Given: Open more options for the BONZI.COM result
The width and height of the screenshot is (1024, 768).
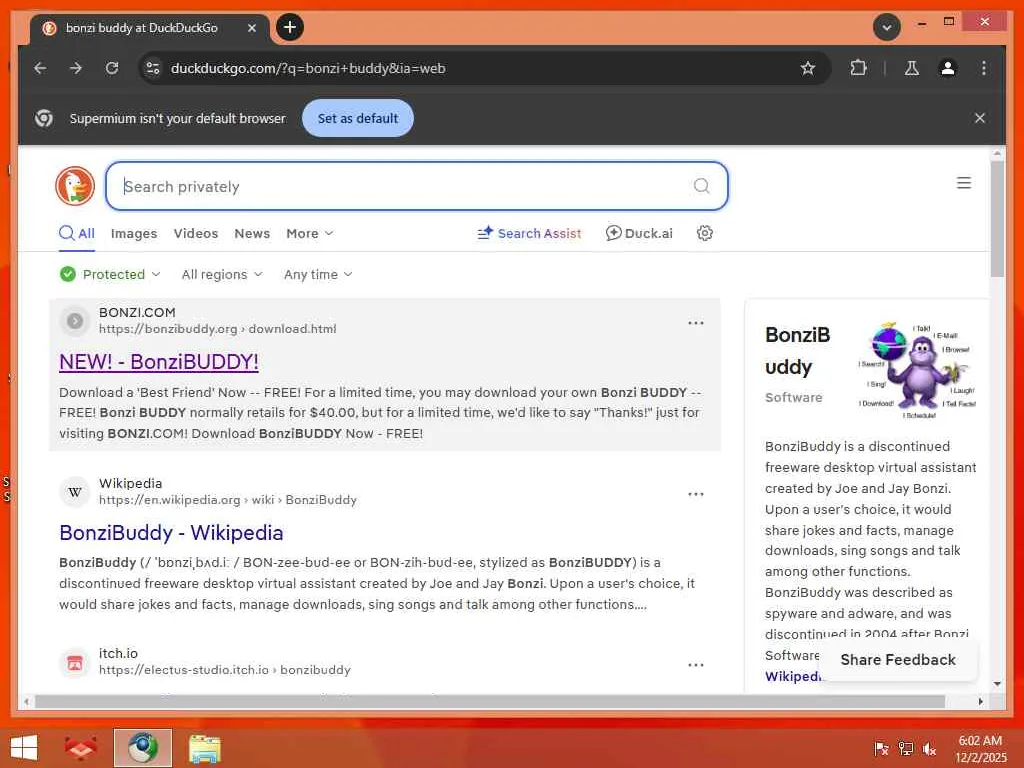Looking at the screenshot, I should [x=696, y=323].
